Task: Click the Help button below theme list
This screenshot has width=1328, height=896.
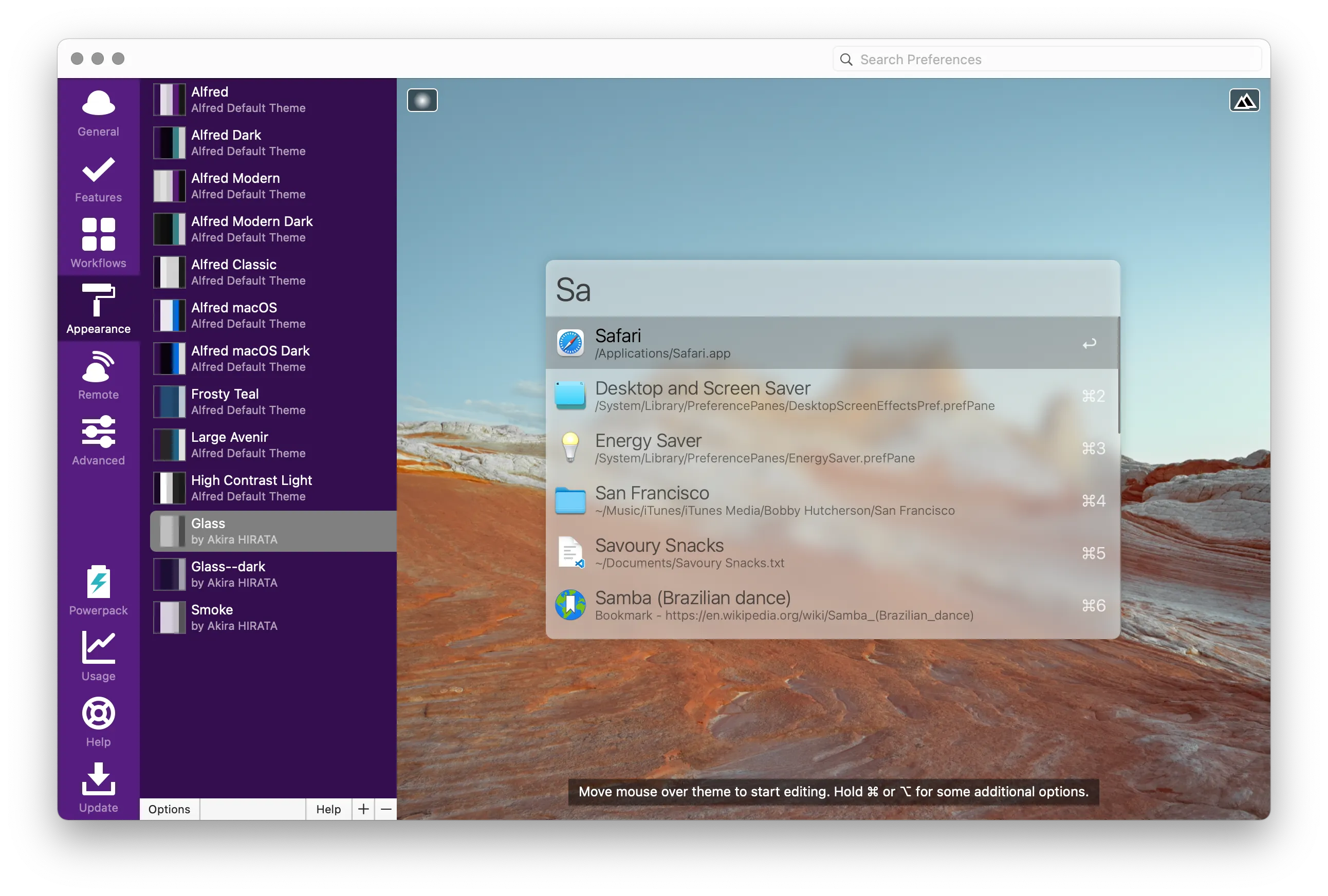Action: tap(328, 809)
